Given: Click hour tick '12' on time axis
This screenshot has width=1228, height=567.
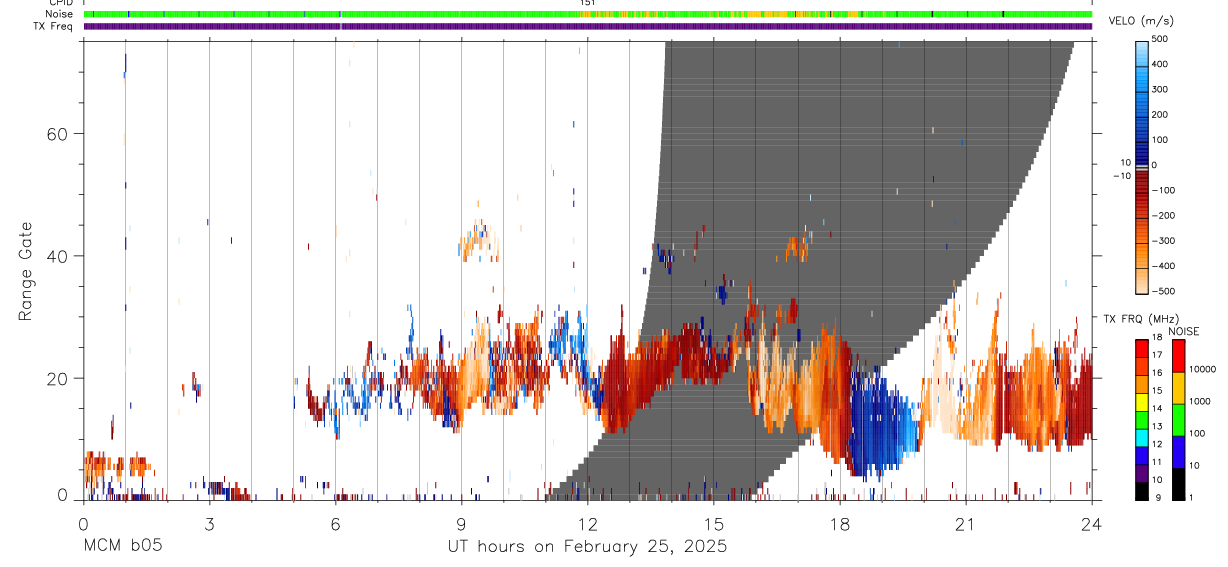Looking at the screenshot, I should 587,523.
